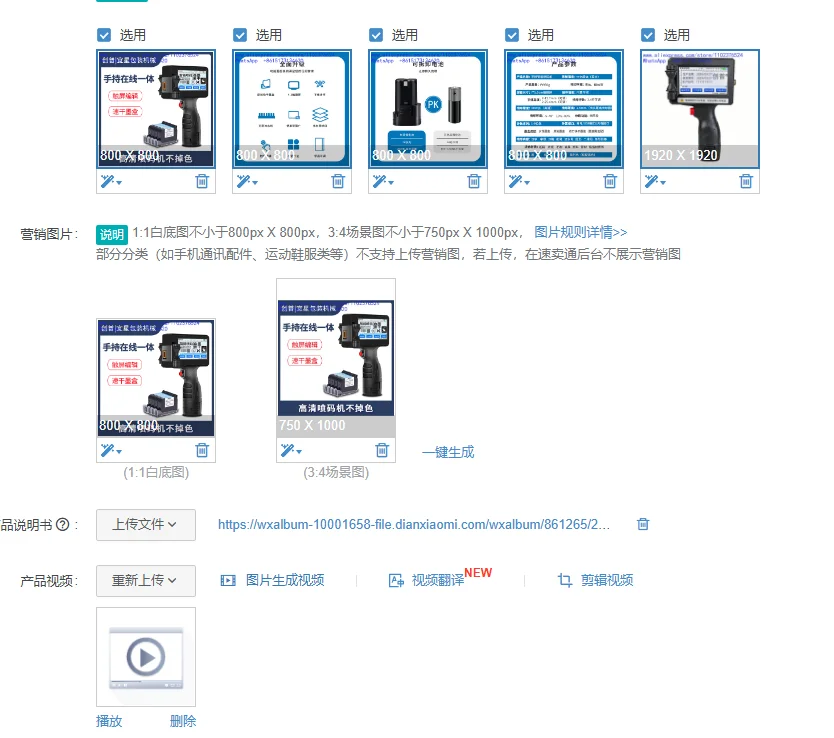Uncheck 选用 for the first 手持在线一体 image
This screenshot has height=738, width=834.
tap(104, 35)
